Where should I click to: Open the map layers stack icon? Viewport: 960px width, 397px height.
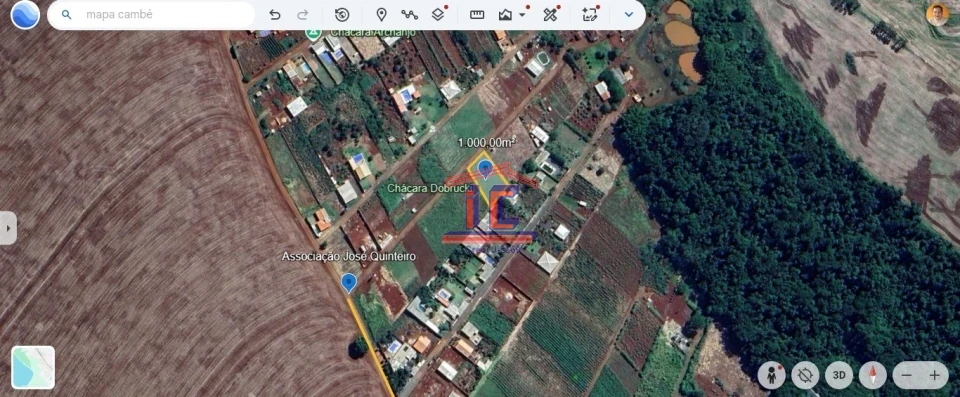coord(438,15)
